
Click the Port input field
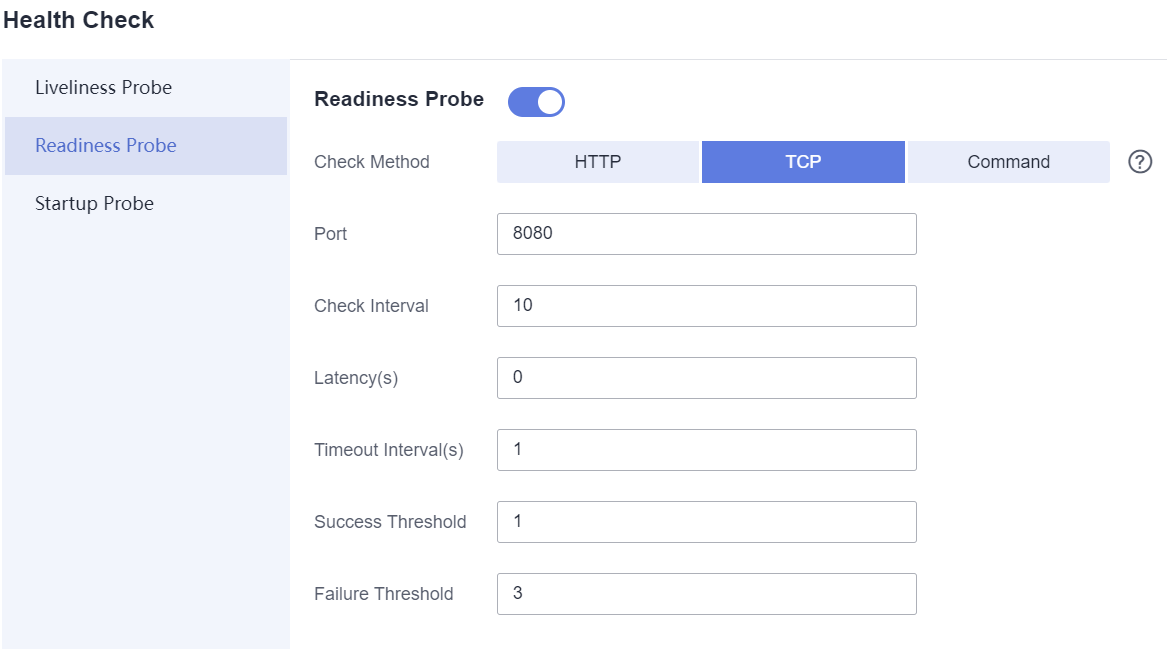[x=706, y=234]
